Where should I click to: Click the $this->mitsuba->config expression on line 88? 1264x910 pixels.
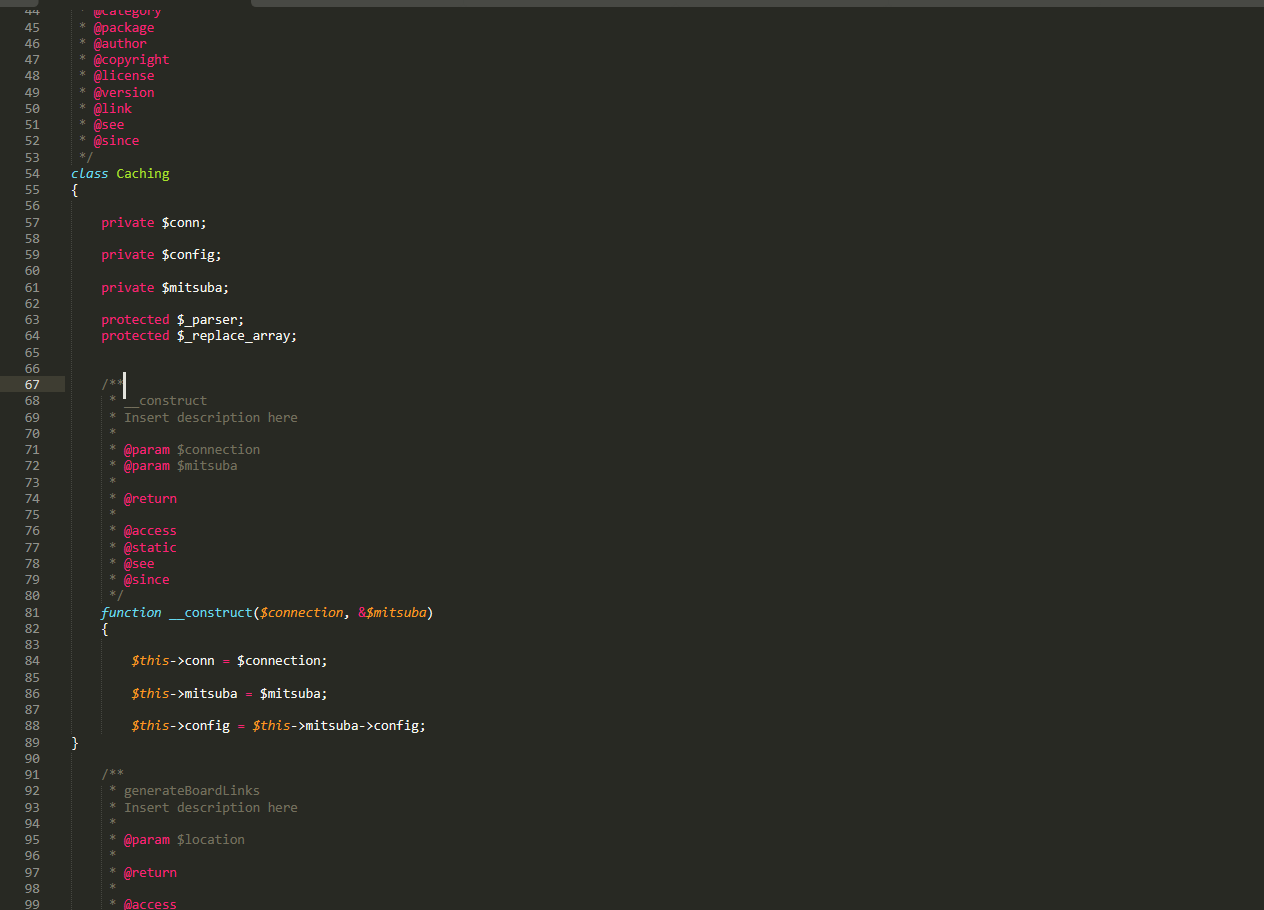tap(339, 726)
